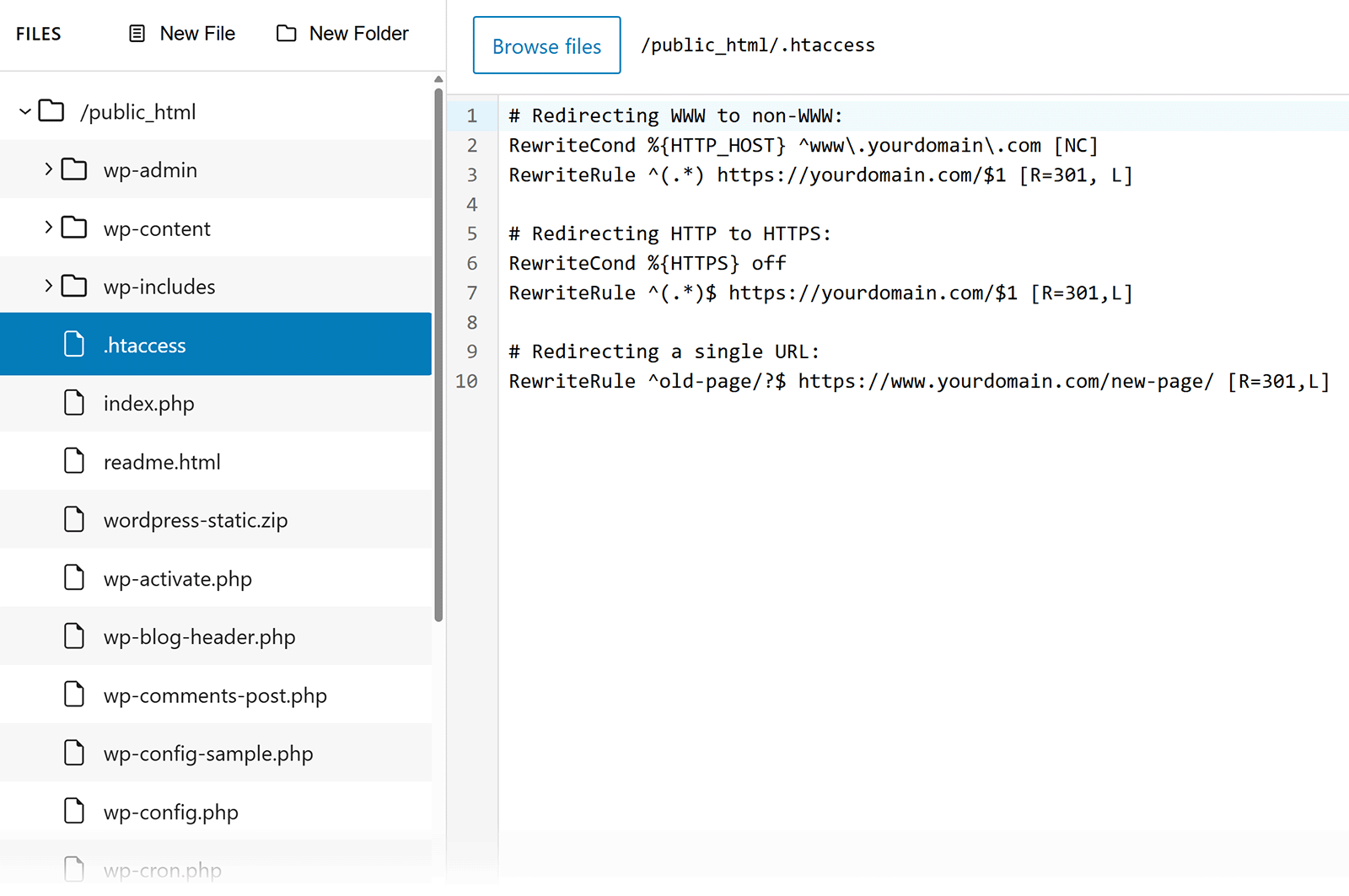The height and width of the screenshot is (896, 1349).
Task: Click the New File icon
Action: pos(136,33)
